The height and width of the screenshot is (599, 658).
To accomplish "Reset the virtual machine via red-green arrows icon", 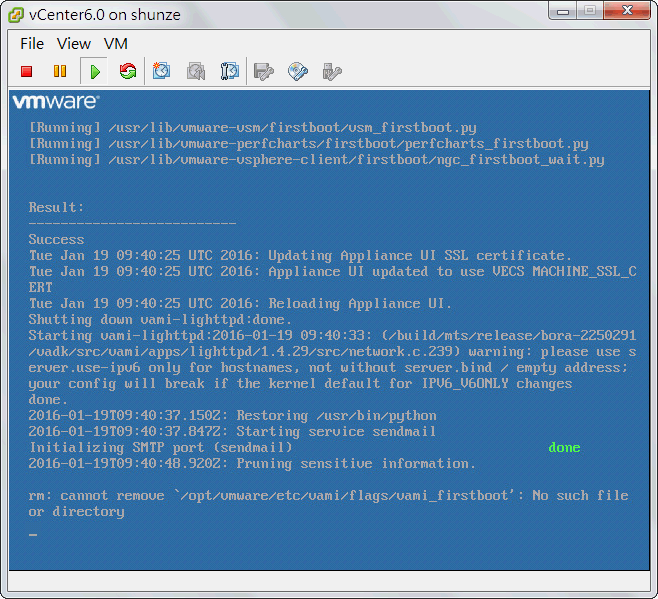I will tap(128, 71).
